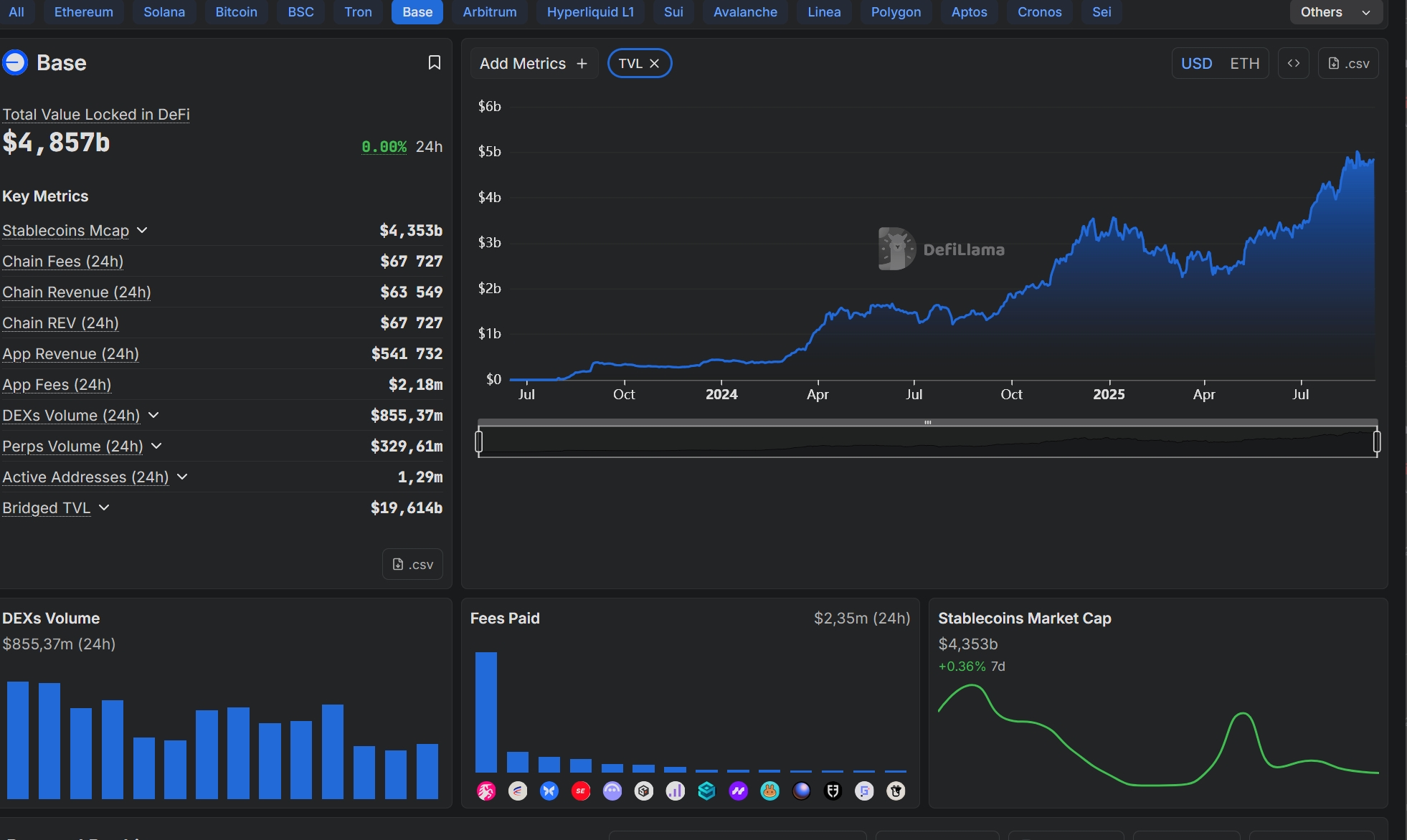This screenshot has width=1407, height=840.
Task: Select USD denomination
Action: (1196, 63)
